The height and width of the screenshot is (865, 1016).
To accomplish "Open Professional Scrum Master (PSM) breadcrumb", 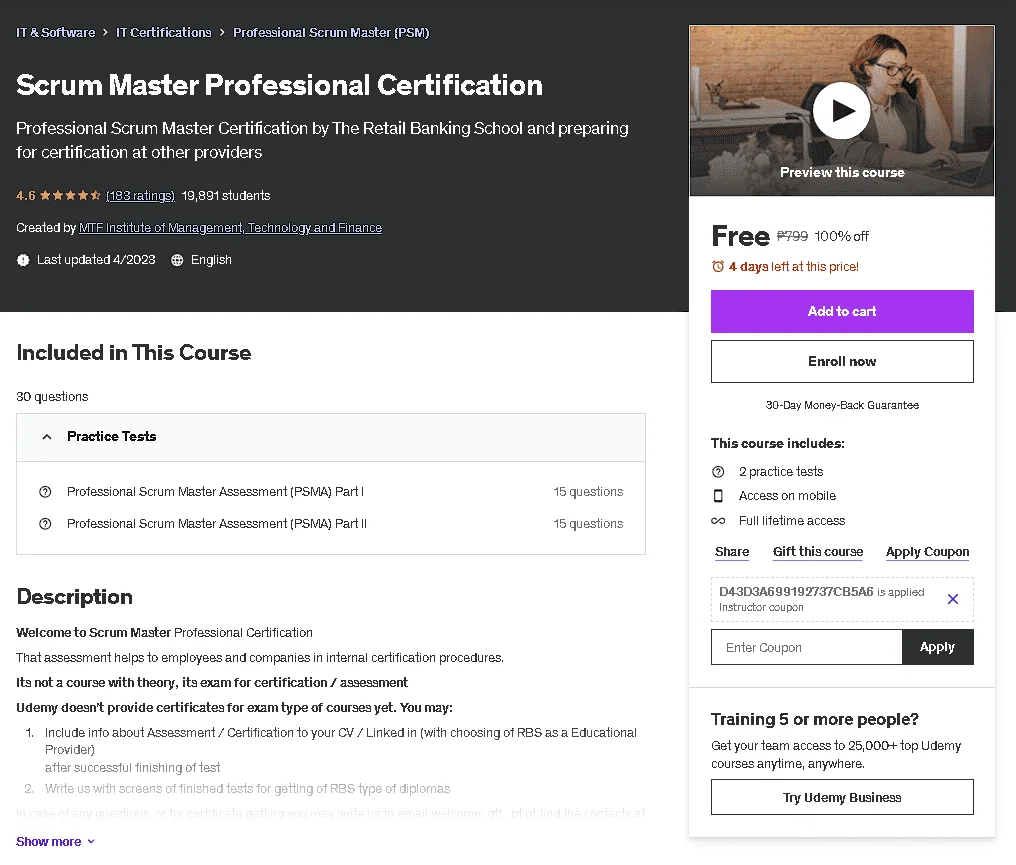I will 331,32.
